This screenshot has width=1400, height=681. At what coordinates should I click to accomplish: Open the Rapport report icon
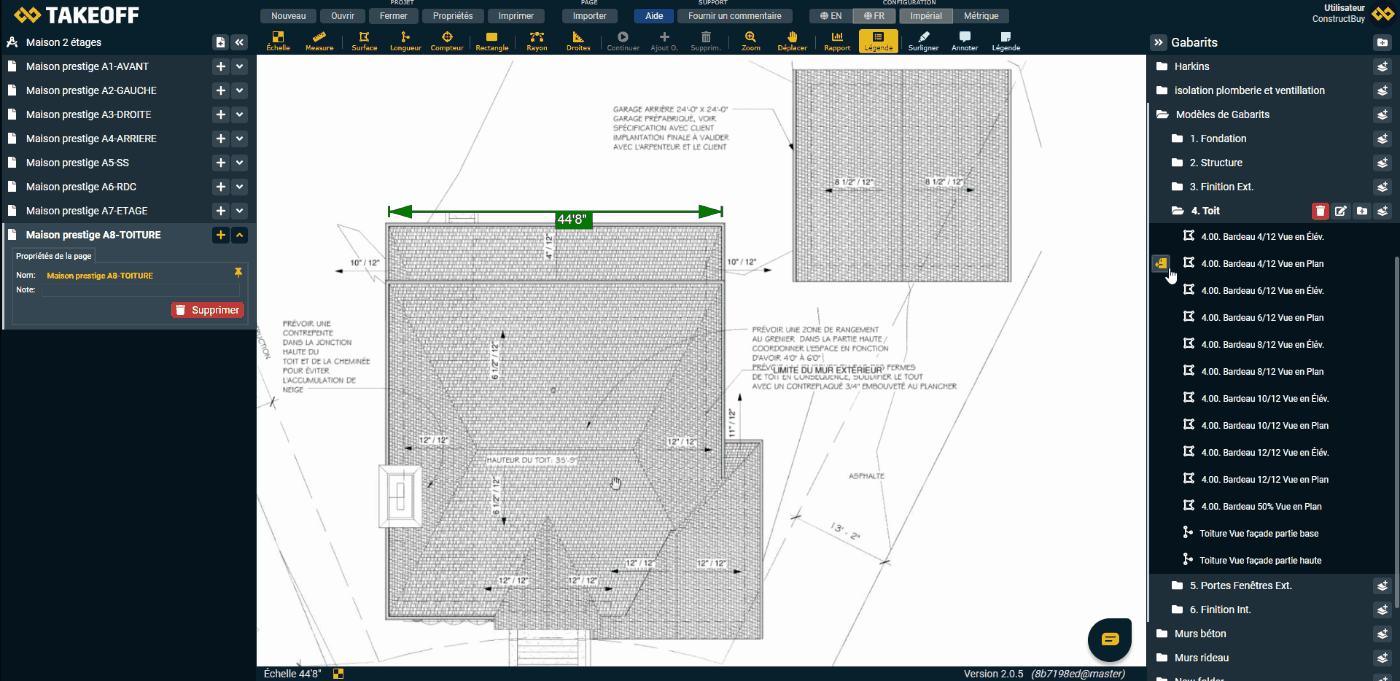tap(837, 41)
